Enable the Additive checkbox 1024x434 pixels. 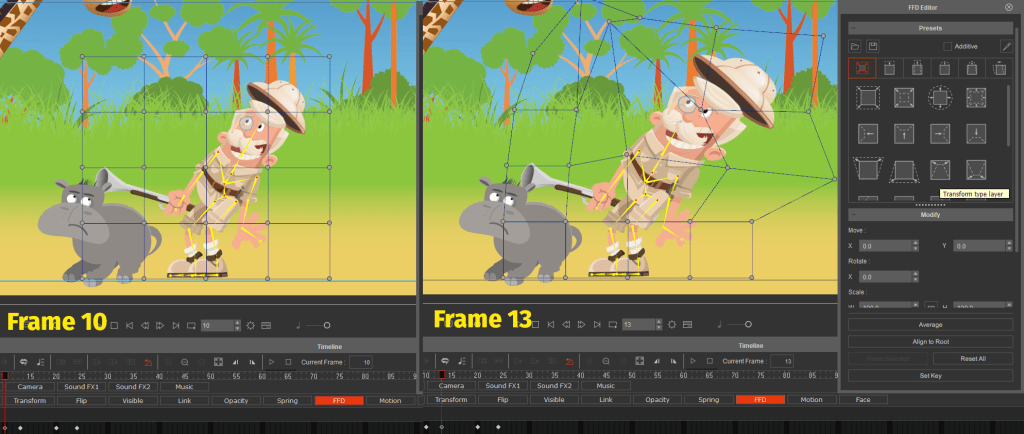tap(947, 46)
